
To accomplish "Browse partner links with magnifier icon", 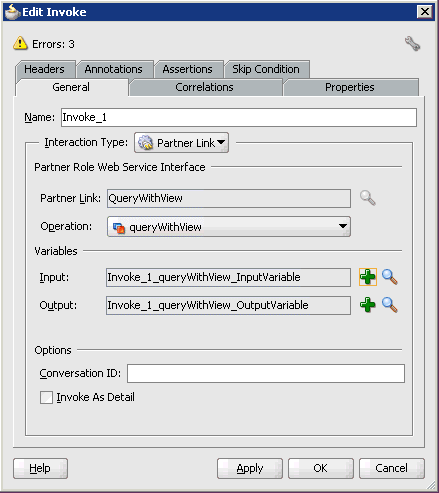I will (x=368, y=198).
